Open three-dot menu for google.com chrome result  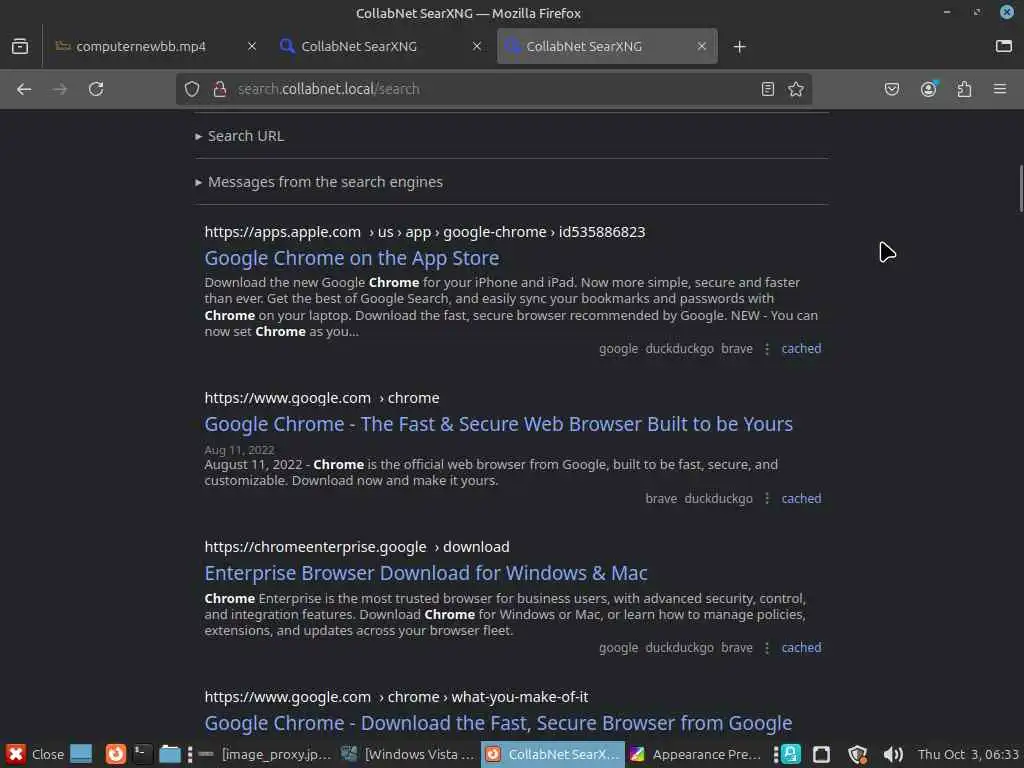[767, 498]
